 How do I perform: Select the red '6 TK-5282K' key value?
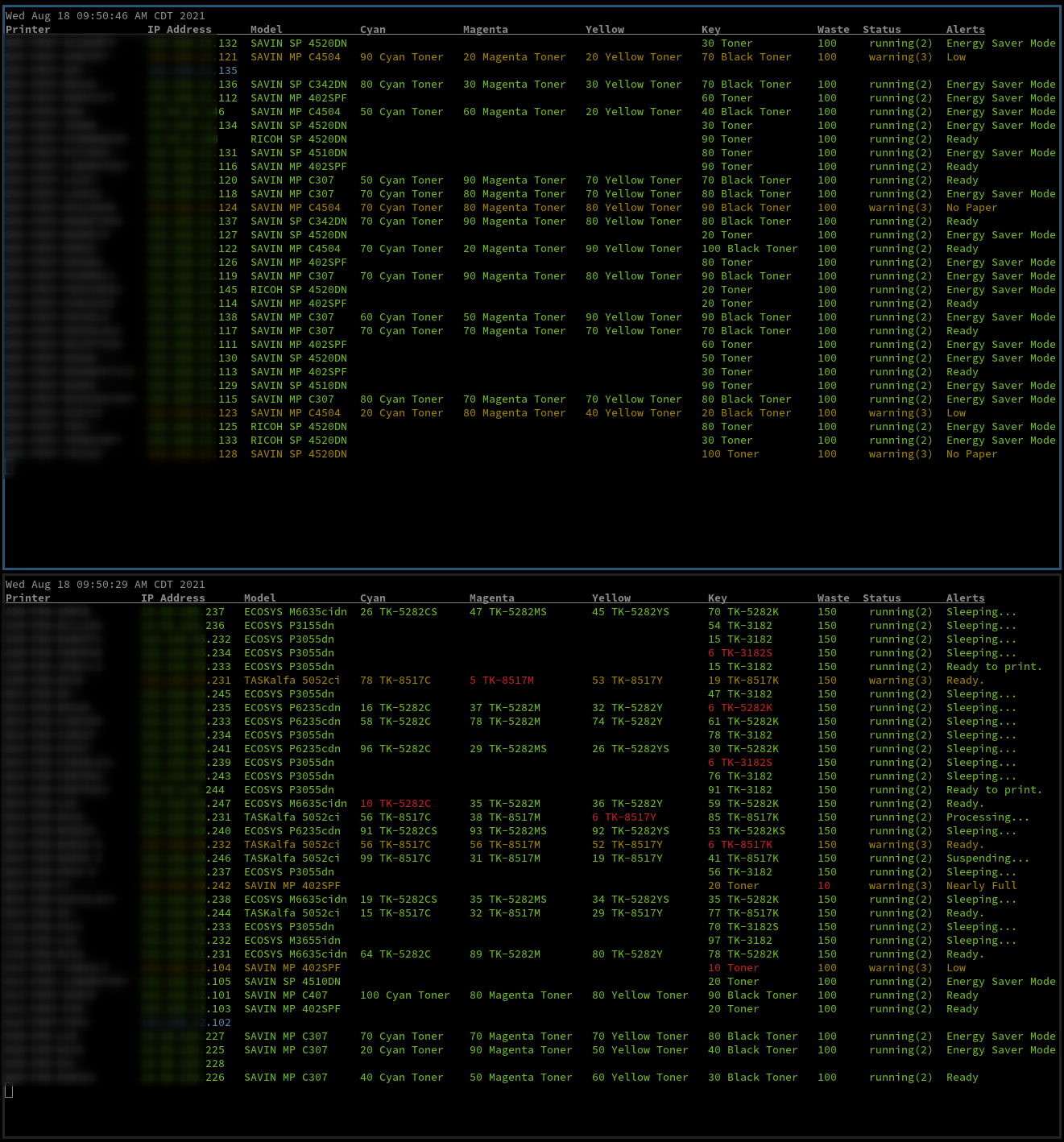(740, 708)
